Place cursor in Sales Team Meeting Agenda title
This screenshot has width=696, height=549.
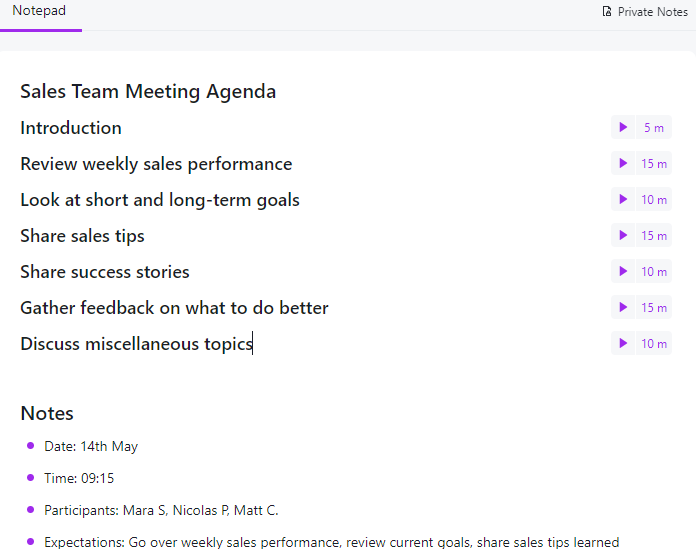148,92
